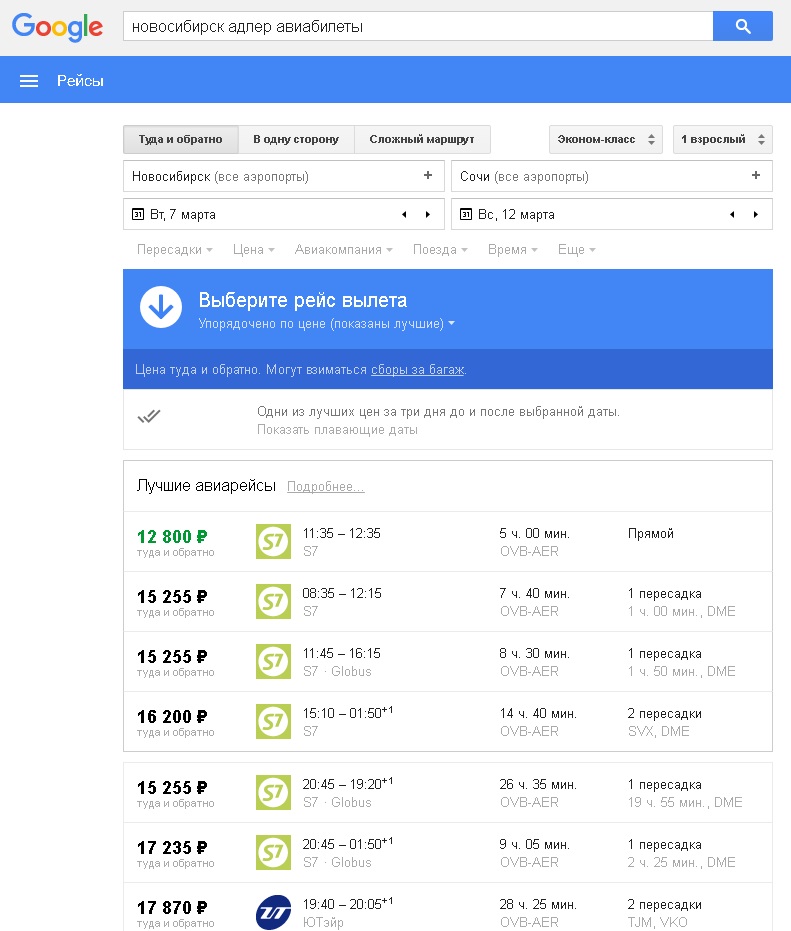791x931 pixels.
Task: Select the 12 800 ₽ direct S7 flight
Action: point(448,542)
